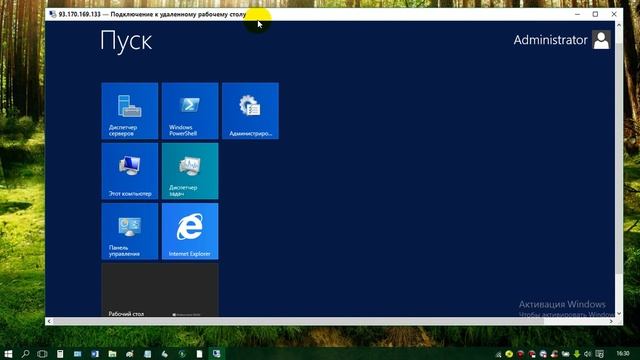Click the horizontal scrollbar thumb
The height and width of the screenshot is (360, 640).
pos(298,321)
